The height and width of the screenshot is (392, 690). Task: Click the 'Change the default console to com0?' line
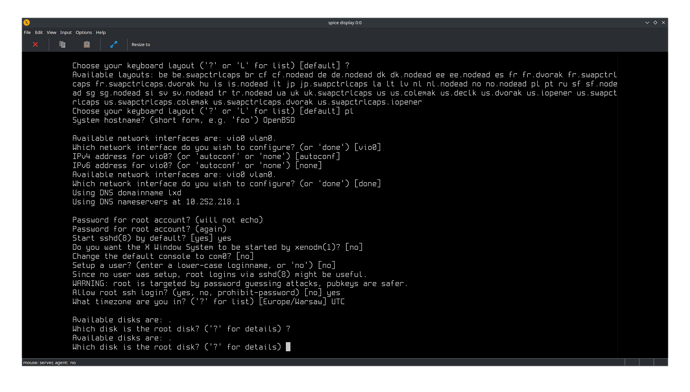[x=163, y=256]
